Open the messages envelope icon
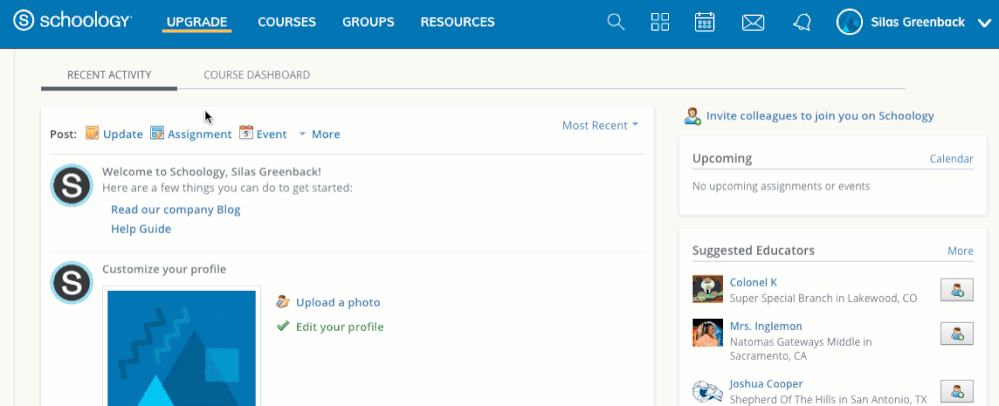This screenshot has height=406, width=999. coord(753,23)
